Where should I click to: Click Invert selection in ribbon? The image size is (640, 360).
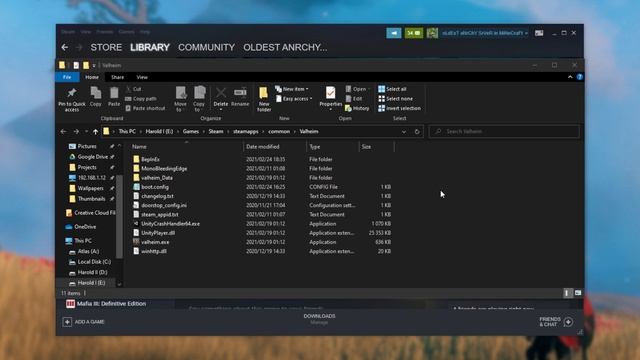pyautogui.click(x=399, y=109)
